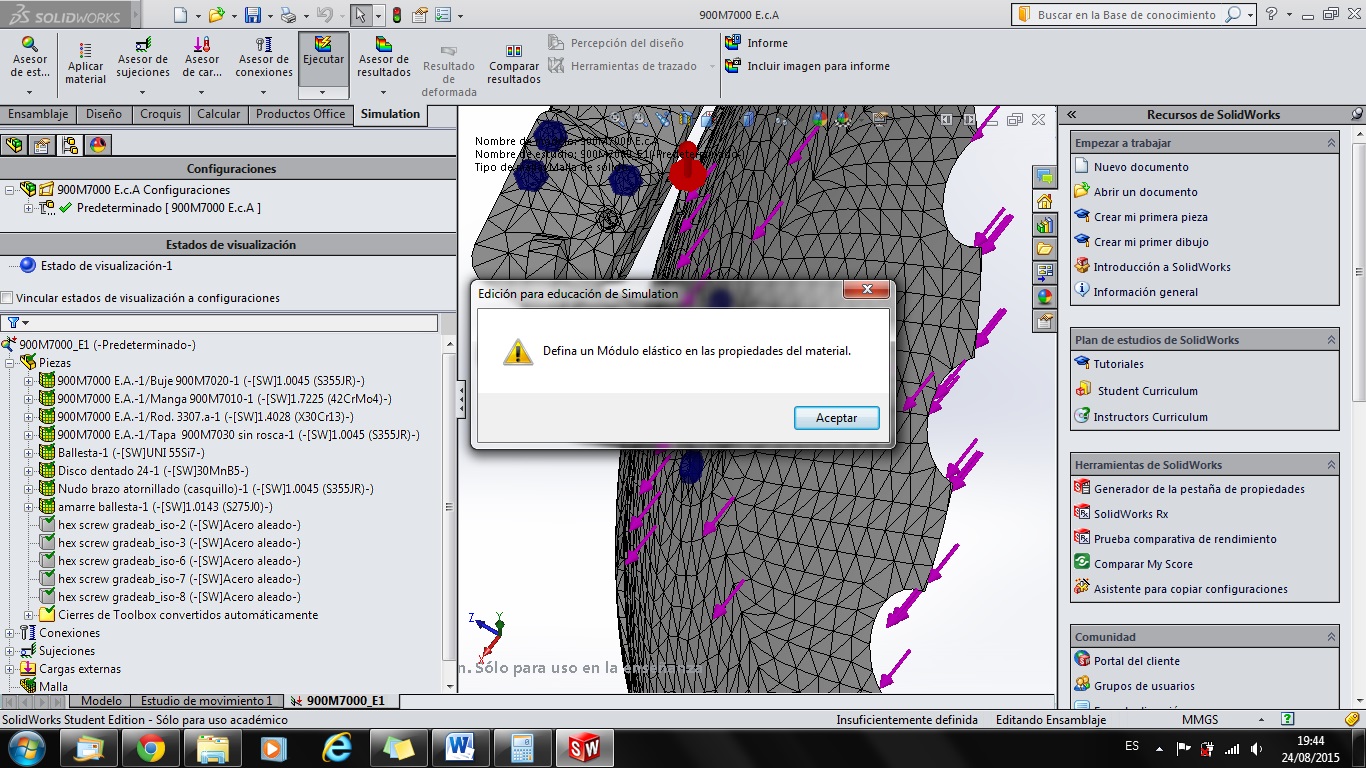Open Microsoft Word from the taskbar

461,747
